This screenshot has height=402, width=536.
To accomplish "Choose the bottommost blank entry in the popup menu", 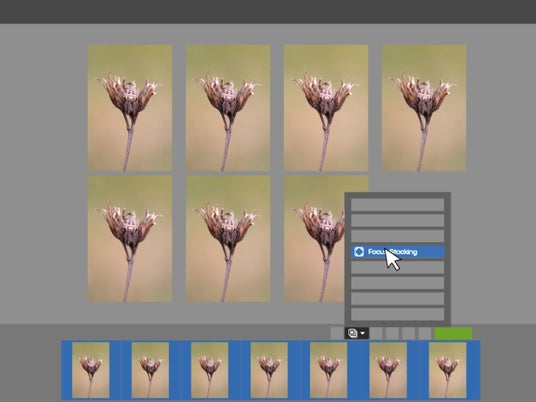I will (398, 314).
